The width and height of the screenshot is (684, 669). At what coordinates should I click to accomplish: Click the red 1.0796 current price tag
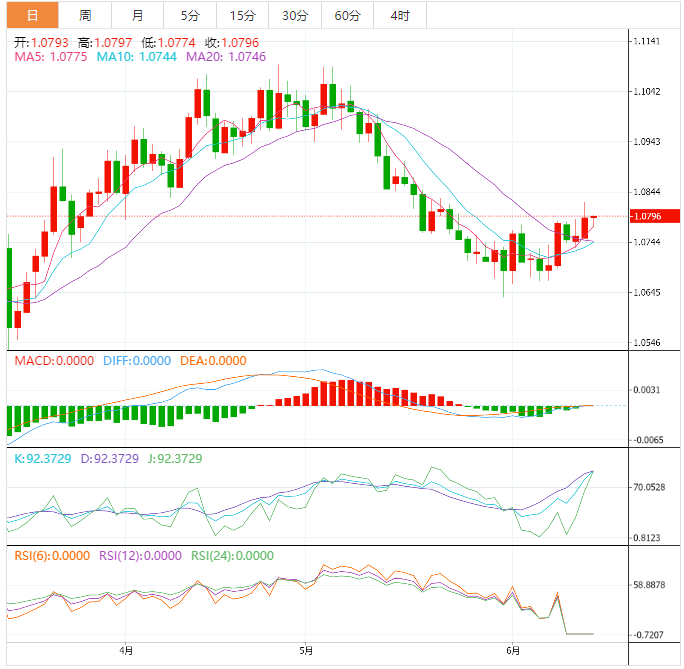point(655,216)
